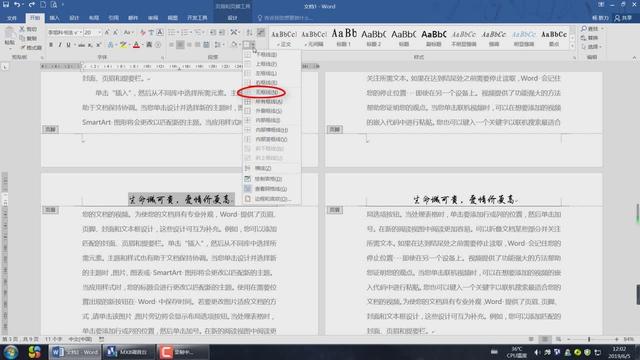The image size is (640, 360).
Task: Apply the Heading 2 style
Action: point(373,38)
